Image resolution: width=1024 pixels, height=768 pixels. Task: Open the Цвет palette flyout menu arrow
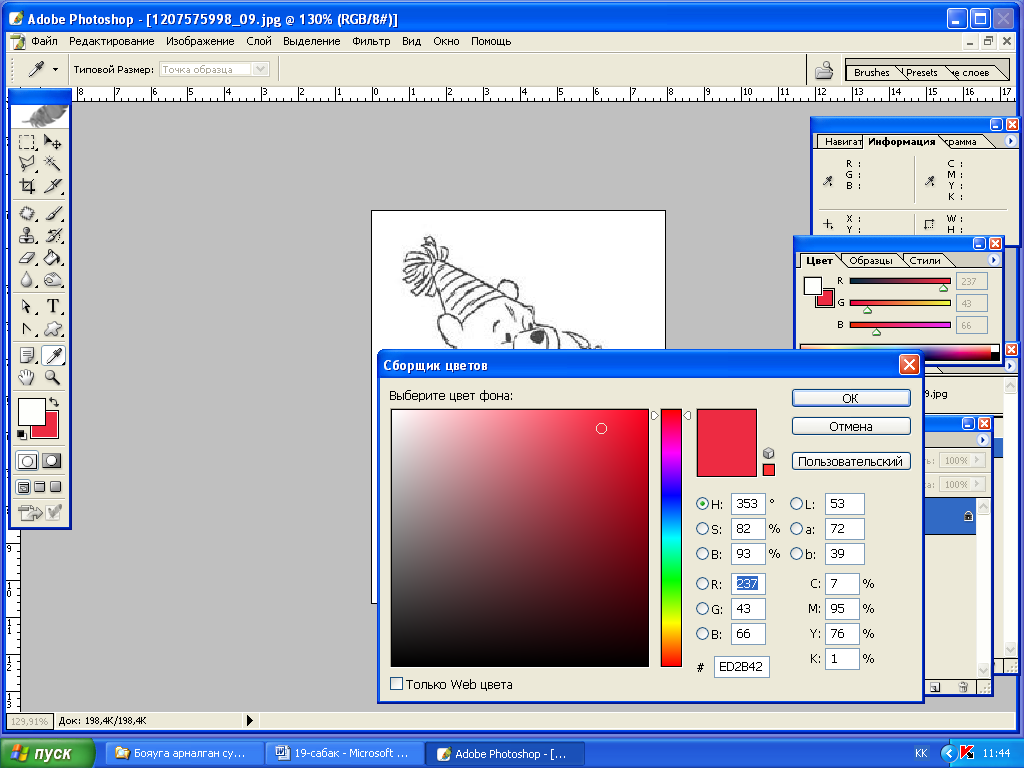click(x=993, y=260)
